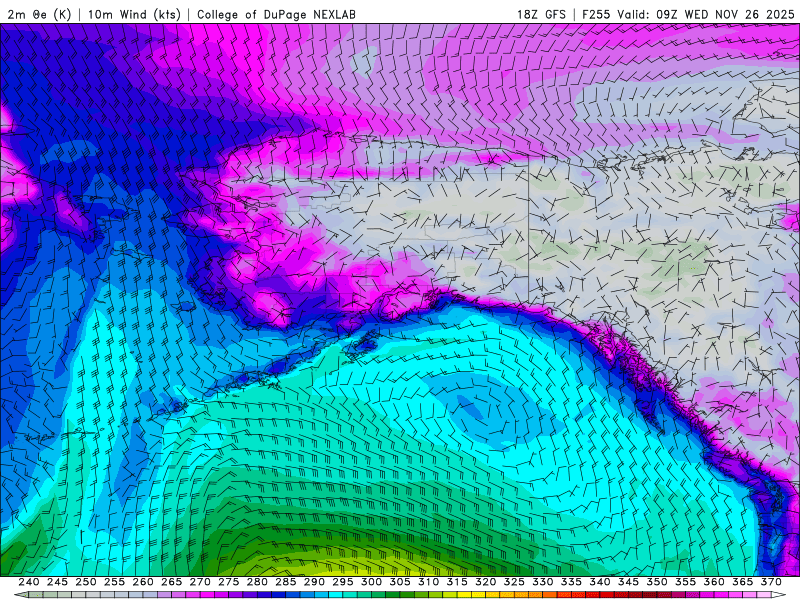The image size is (800, 600).
Task: Select legend value 320
Action: [486, 582]
